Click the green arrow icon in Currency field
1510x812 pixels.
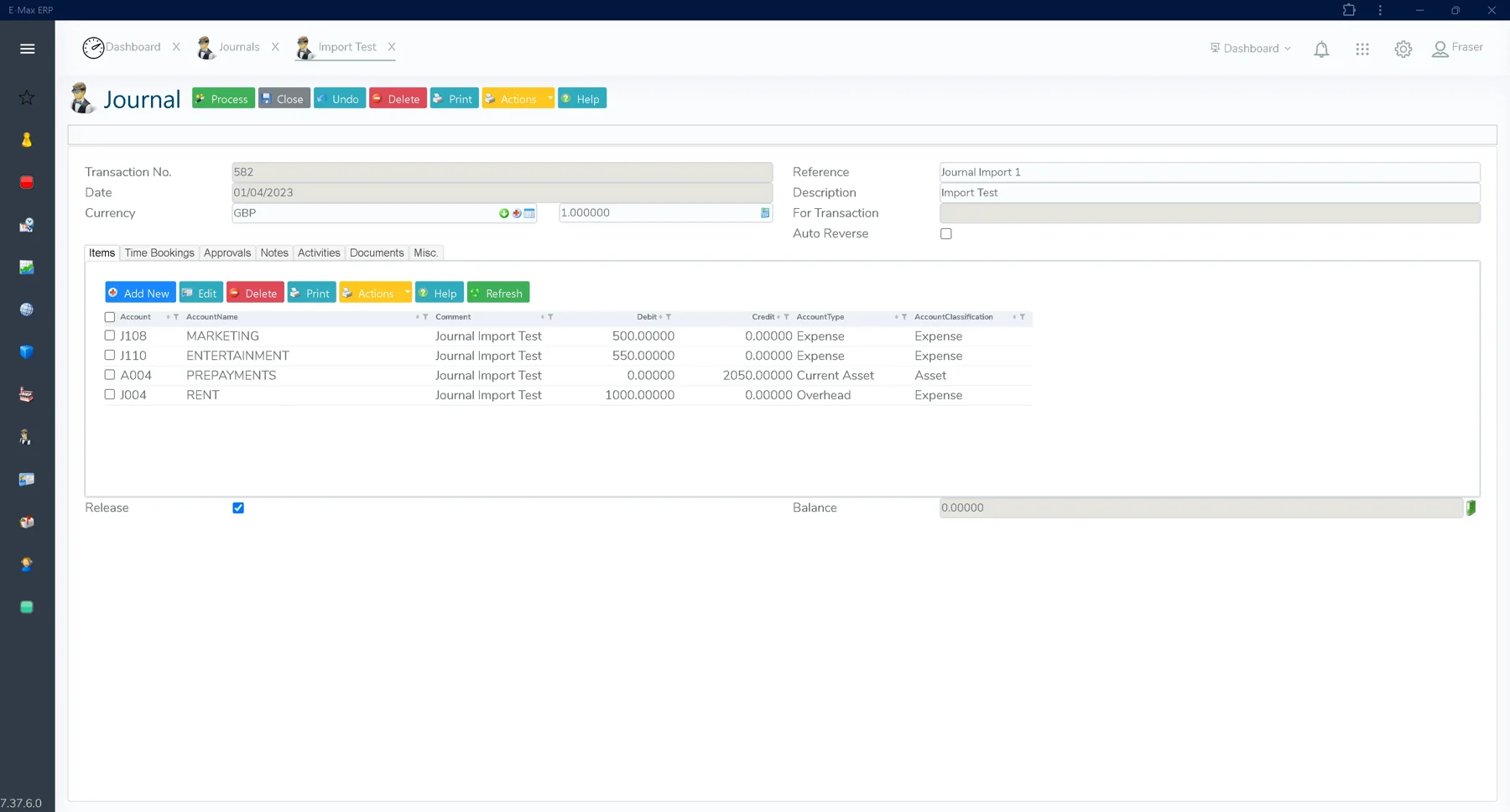coord(504,213)
